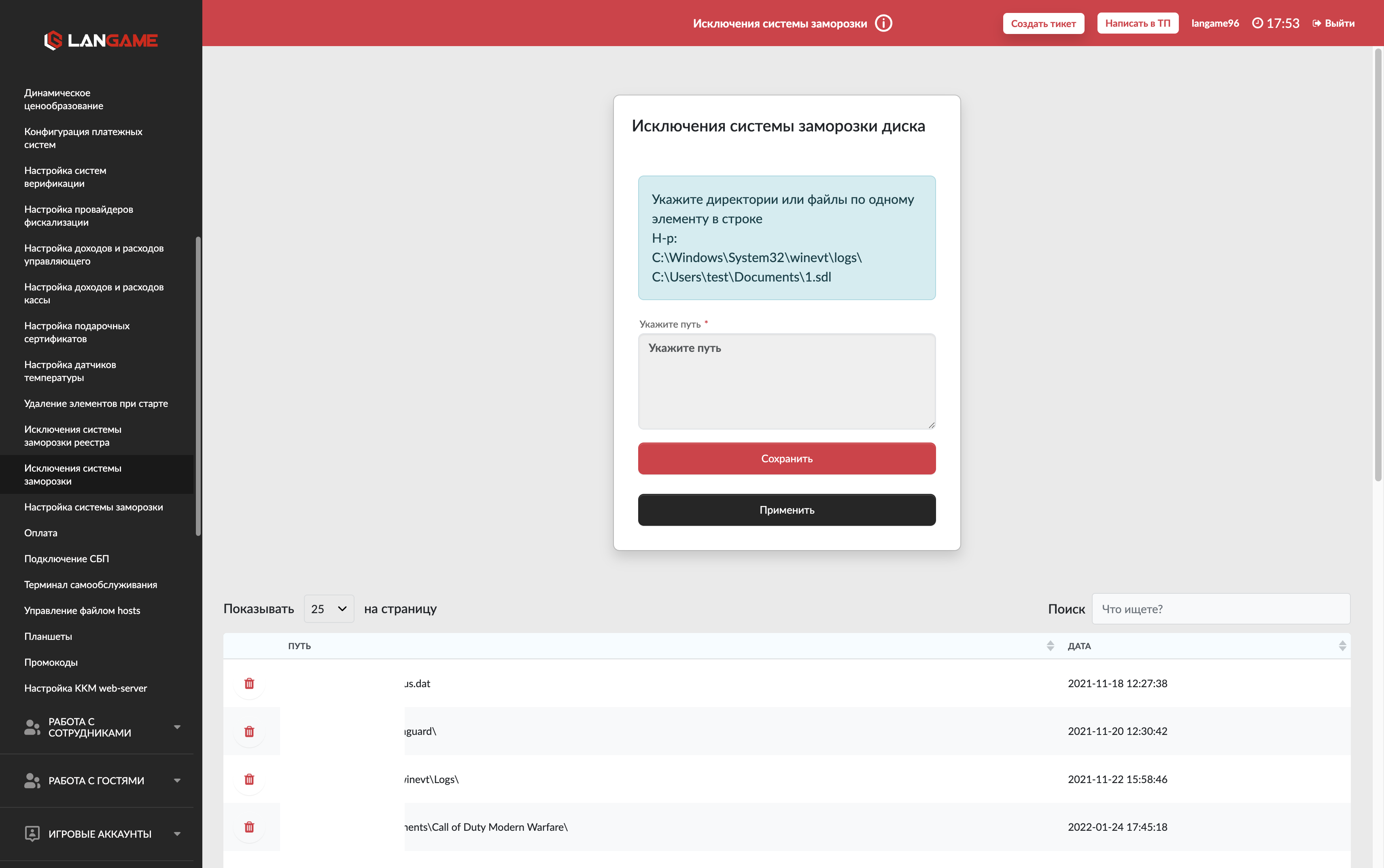The width and height of the screenshot is (1384, 868).
Task: Click the clock icon next to 17:53
Action: click(1258, 23)
